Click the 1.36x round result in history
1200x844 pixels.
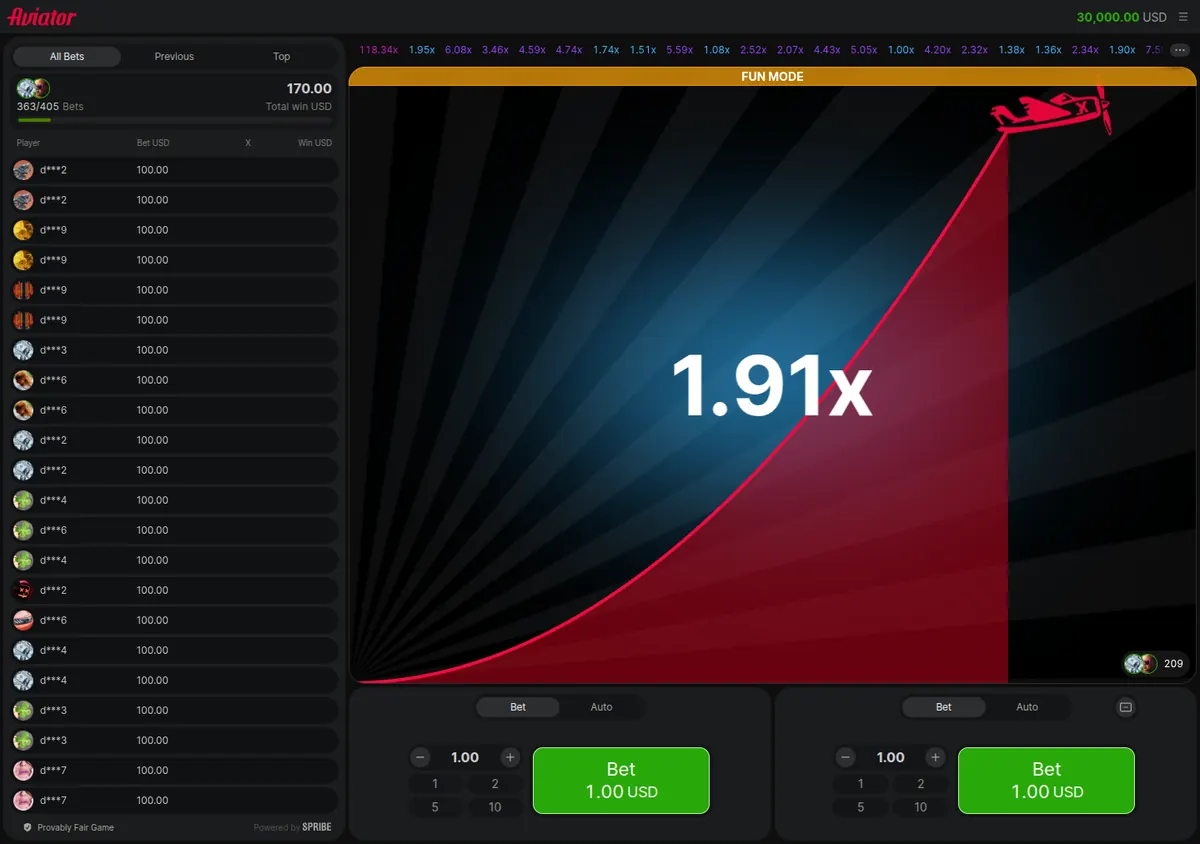(x=1048, y=49)
